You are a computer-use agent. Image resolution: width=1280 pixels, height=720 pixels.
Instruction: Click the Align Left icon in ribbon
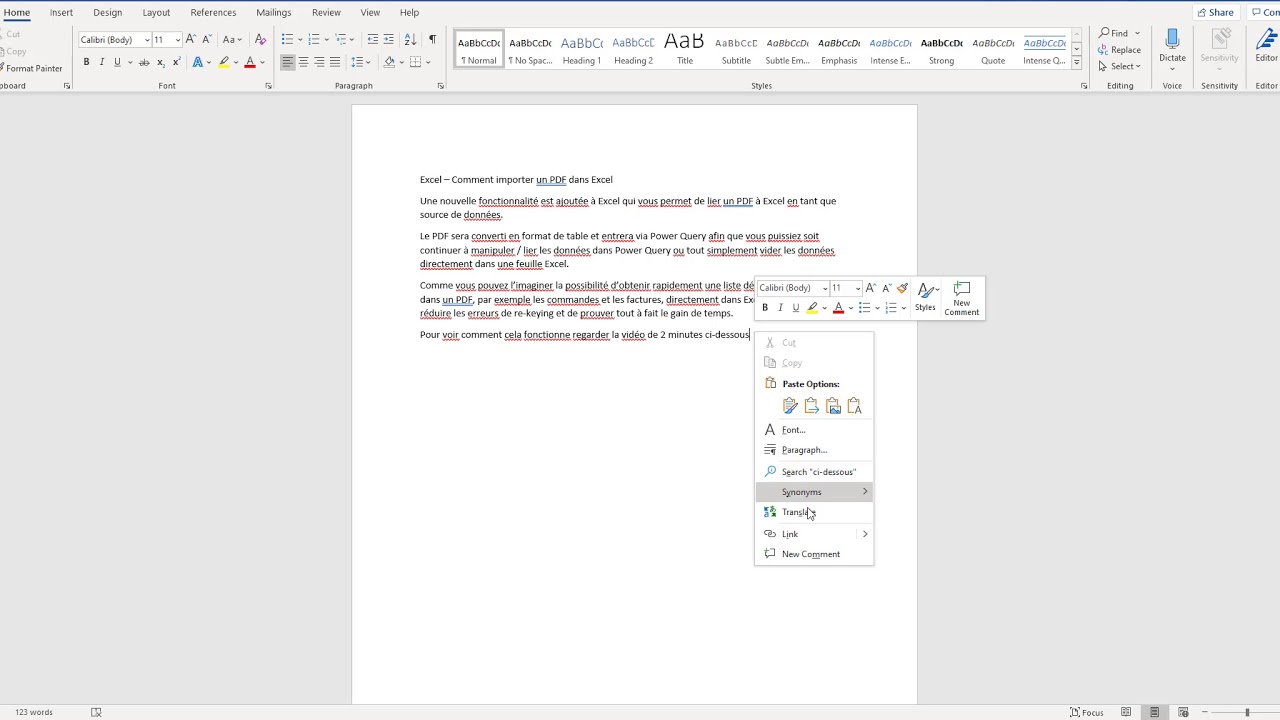(287, 62)
